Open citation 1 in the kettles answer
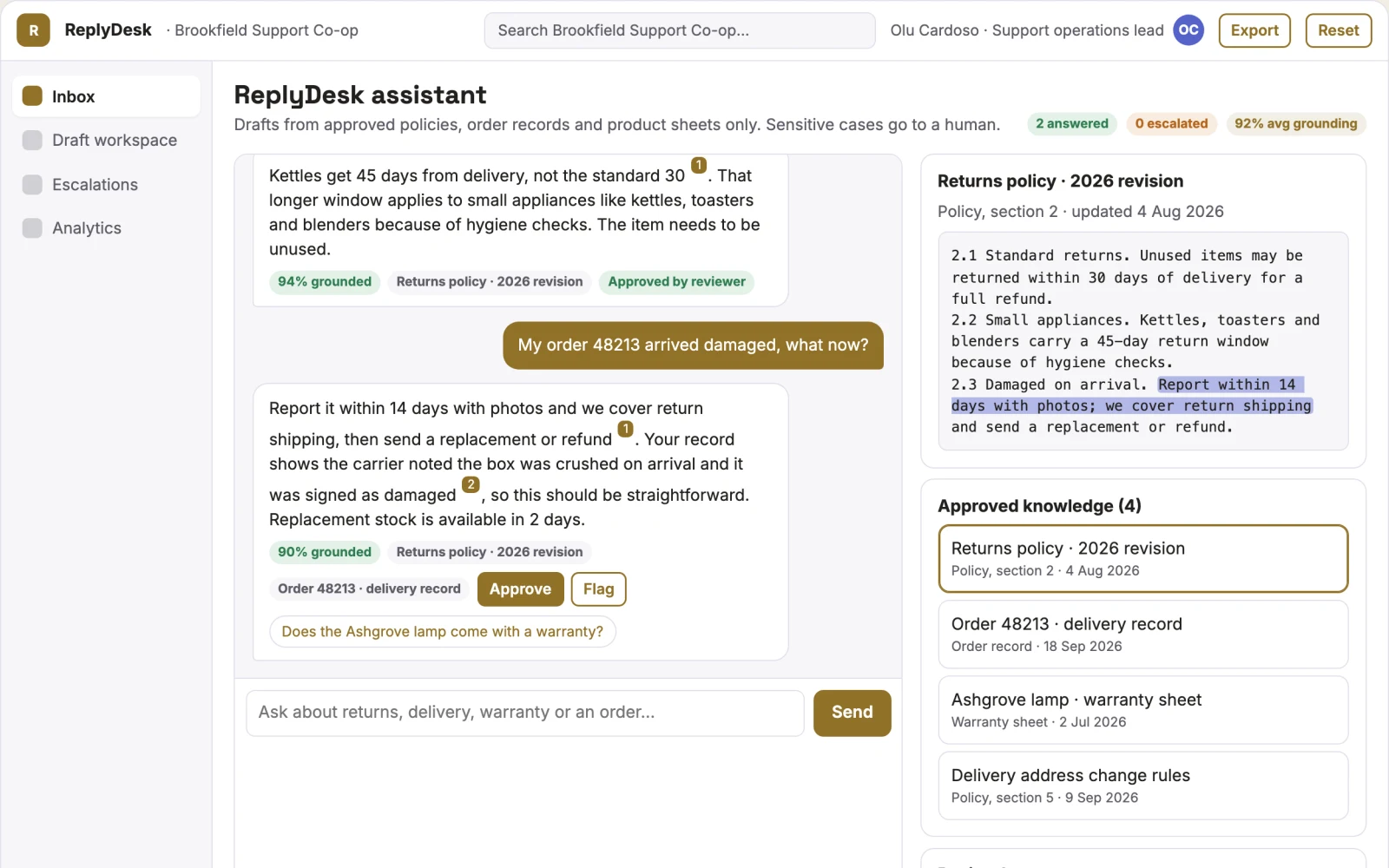 coord(698,165)
